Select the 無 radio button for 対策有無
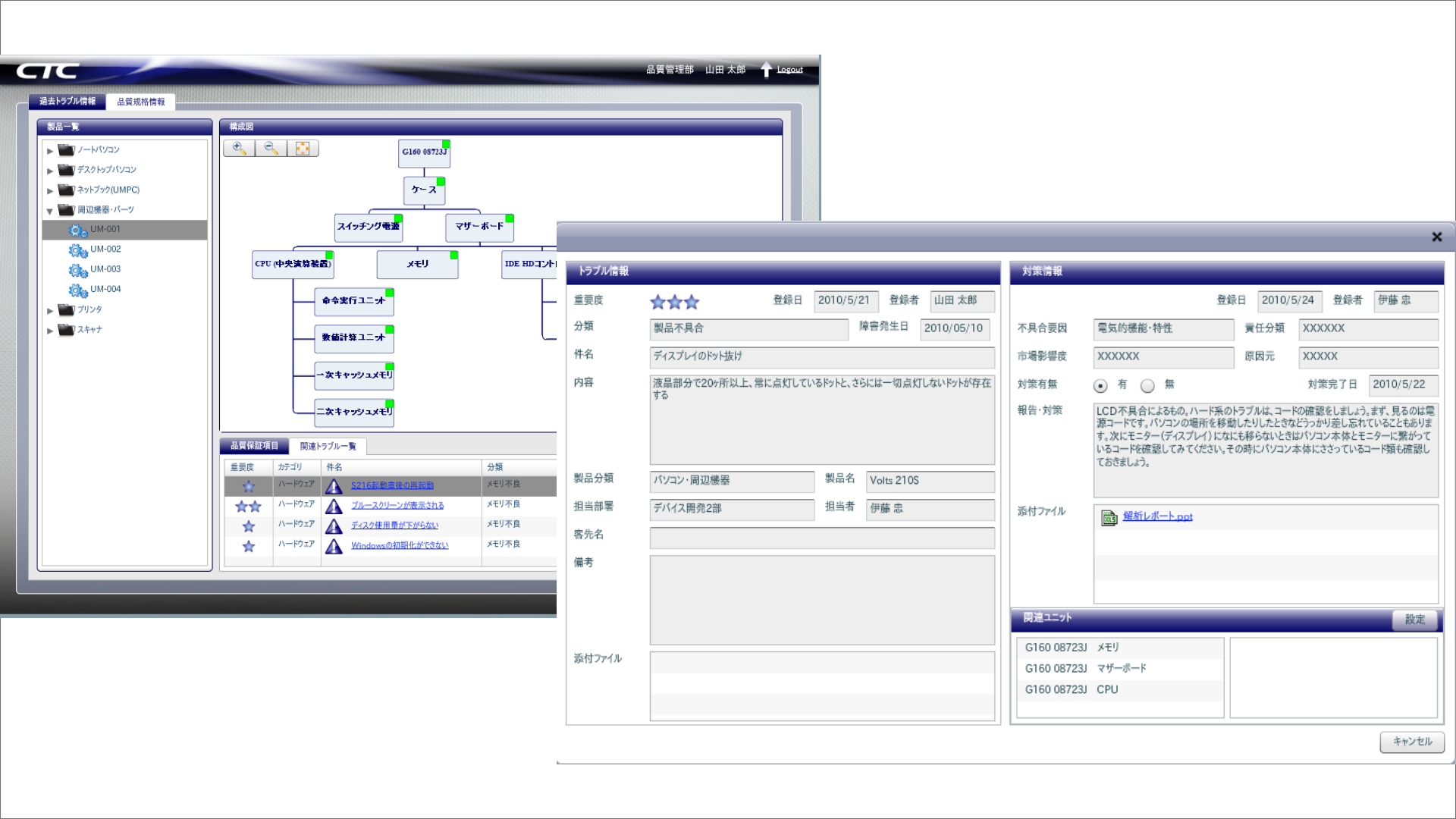Screen dimensions: 1456x819 (1147, 385)
